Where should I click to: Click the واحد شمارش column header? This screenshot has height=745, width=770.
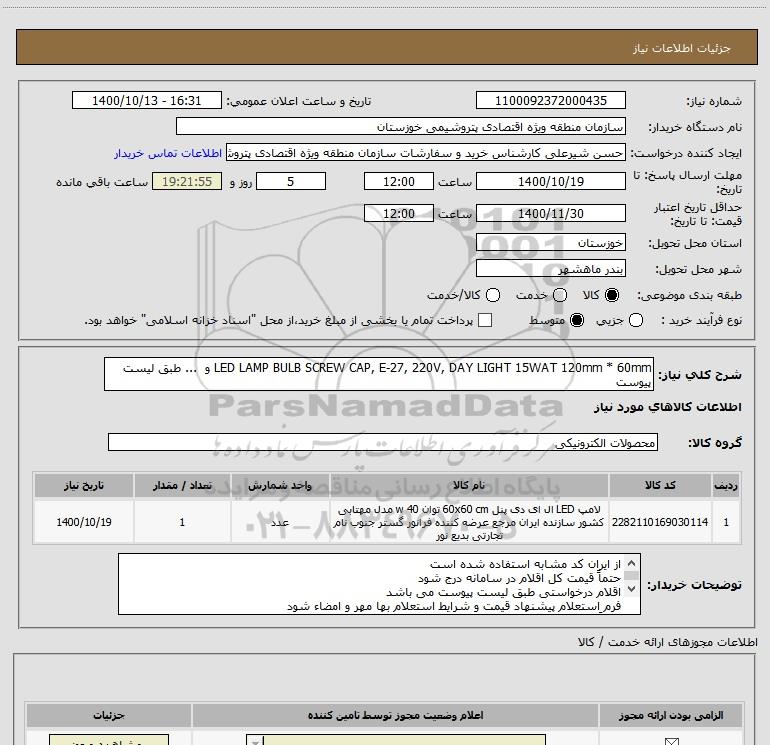tap(280, 485)
